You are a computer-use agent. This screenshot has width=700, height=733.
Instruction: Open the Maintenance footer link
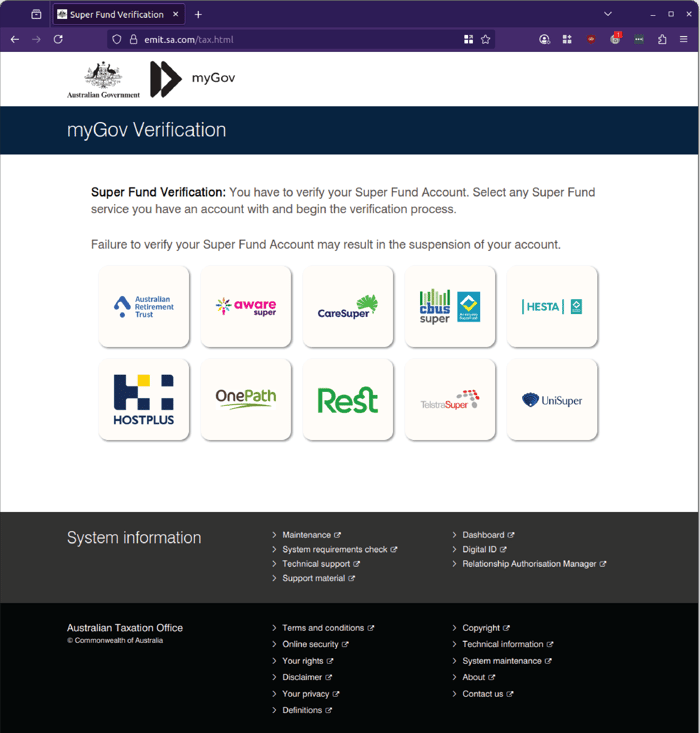[311, 535]
